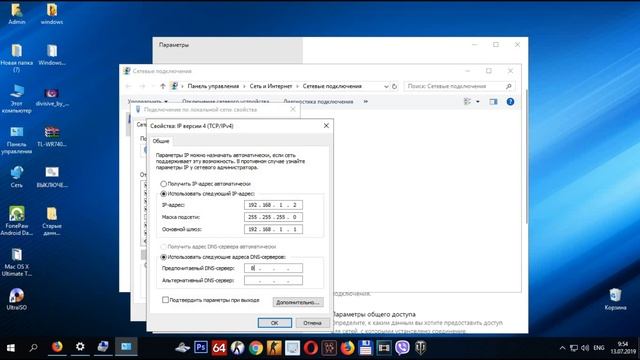Open the Opera browser taskbar icon
The width and height of the screenshot is (640, 360).
pyautogui.click(x=311, y=348)
